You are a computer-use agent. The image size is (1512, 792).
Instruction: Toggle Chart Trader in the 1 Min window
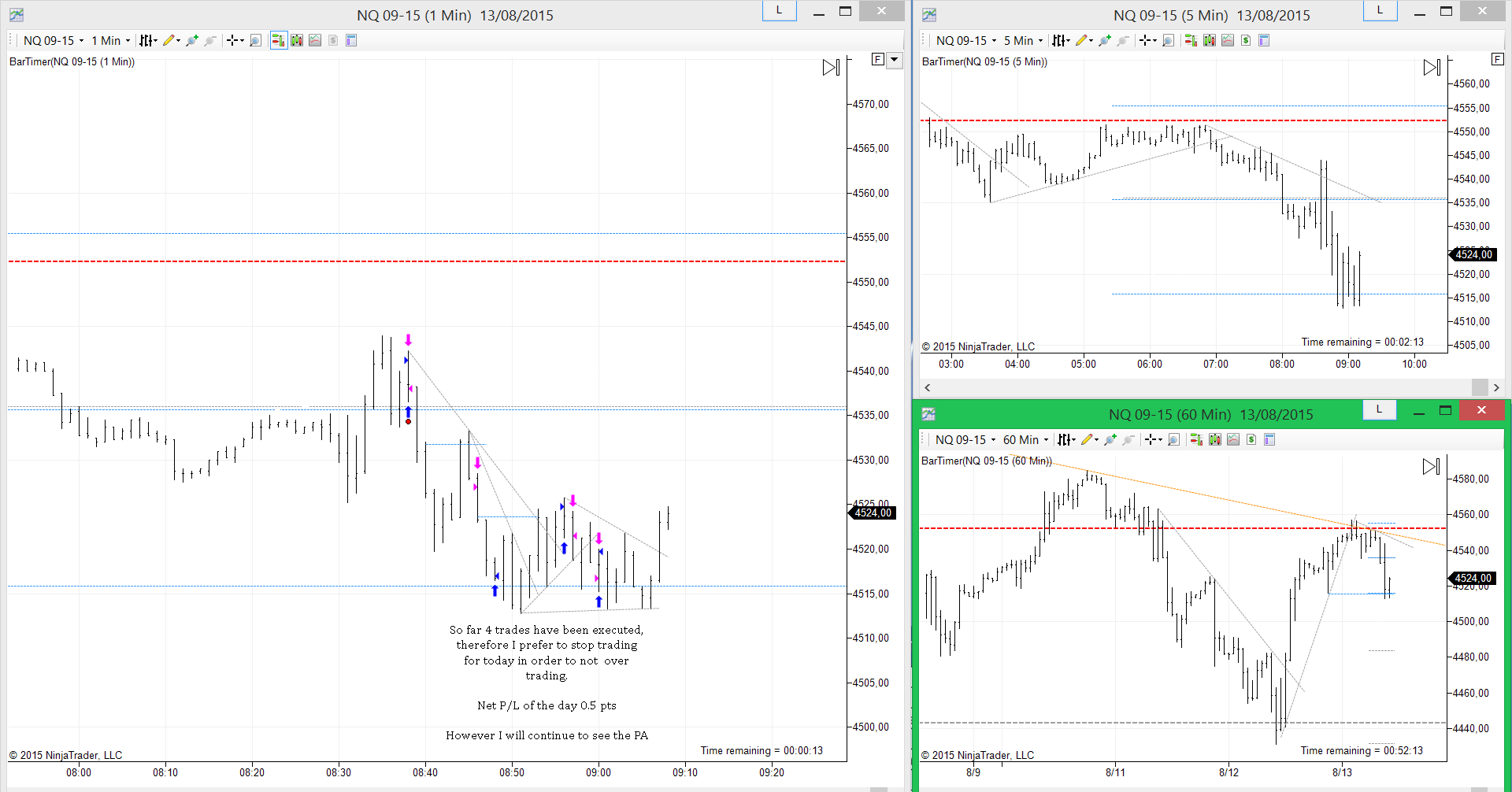coord(278,40)
